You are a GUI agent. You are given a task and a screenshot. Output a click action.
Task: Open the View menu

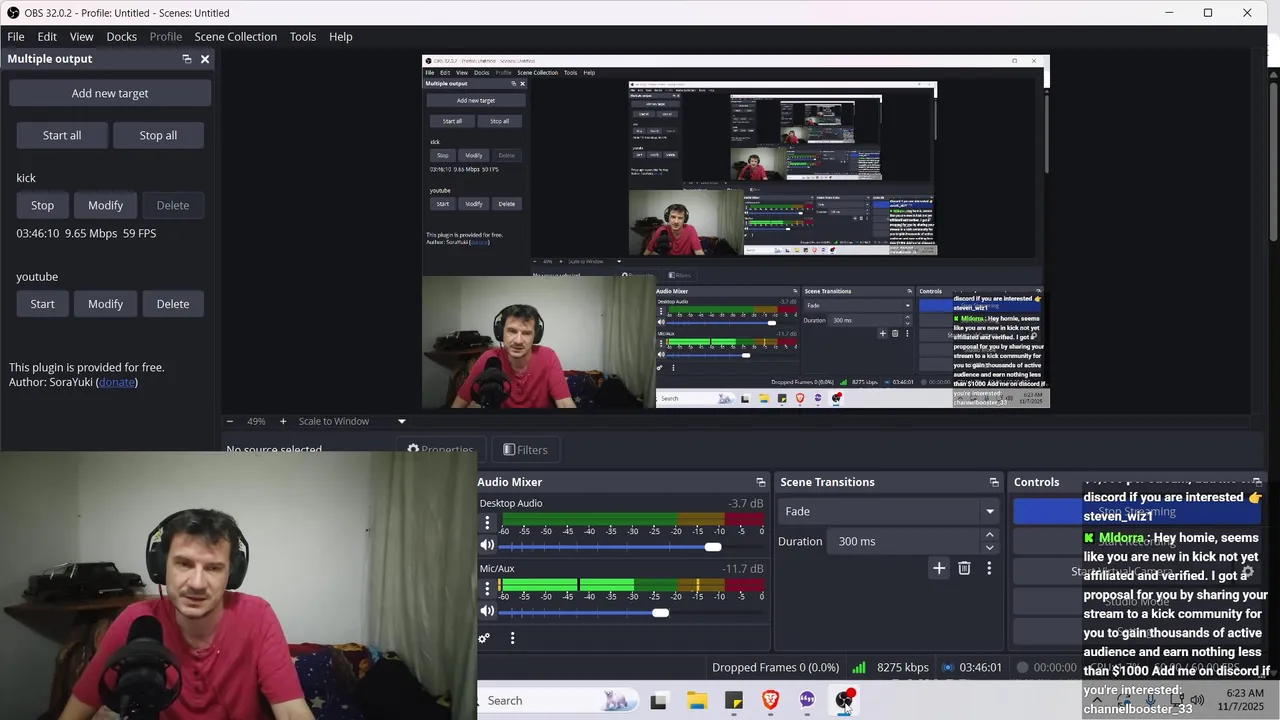81,37
